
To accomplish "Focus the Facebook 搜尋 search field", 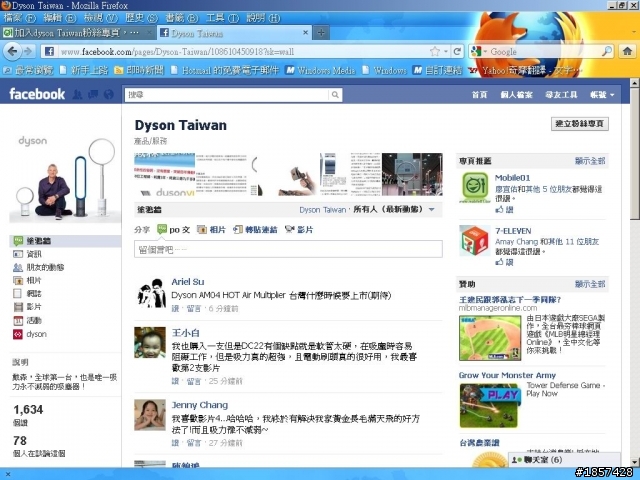I will tap(227, 95).
